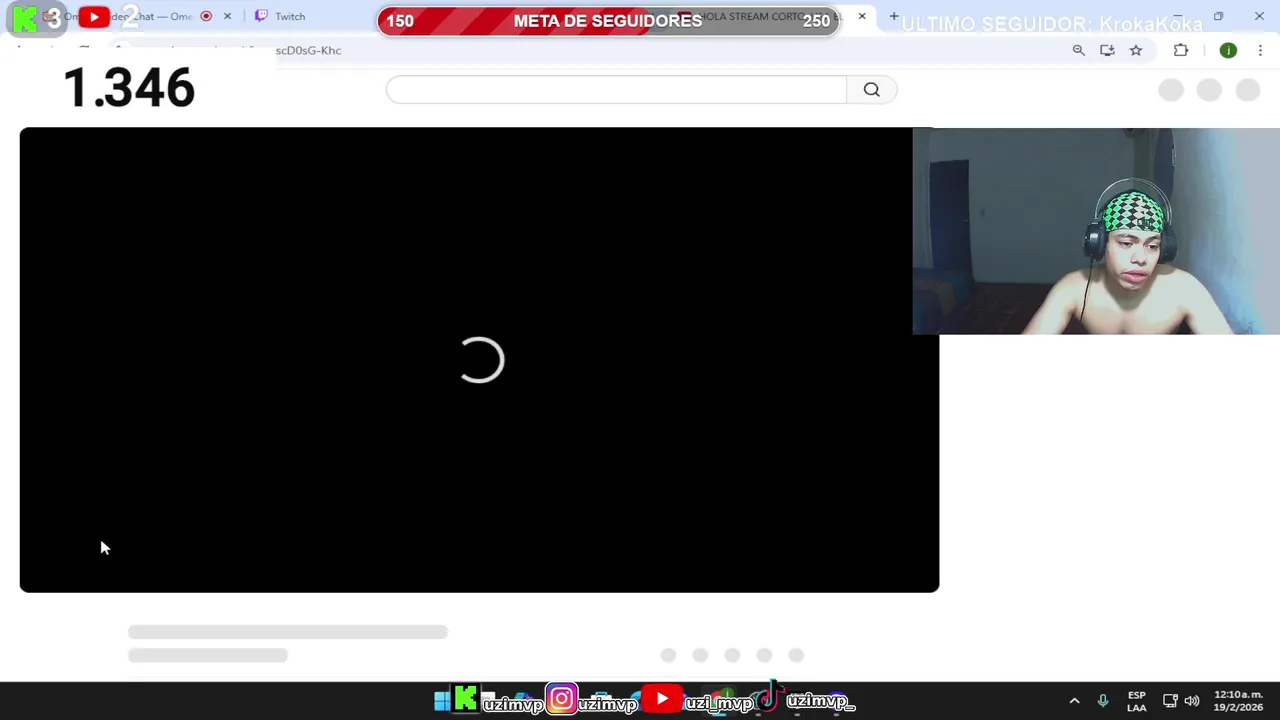The image size is (1280, 720).
Task: Focus the YouTube search input field
Action: 616,90
